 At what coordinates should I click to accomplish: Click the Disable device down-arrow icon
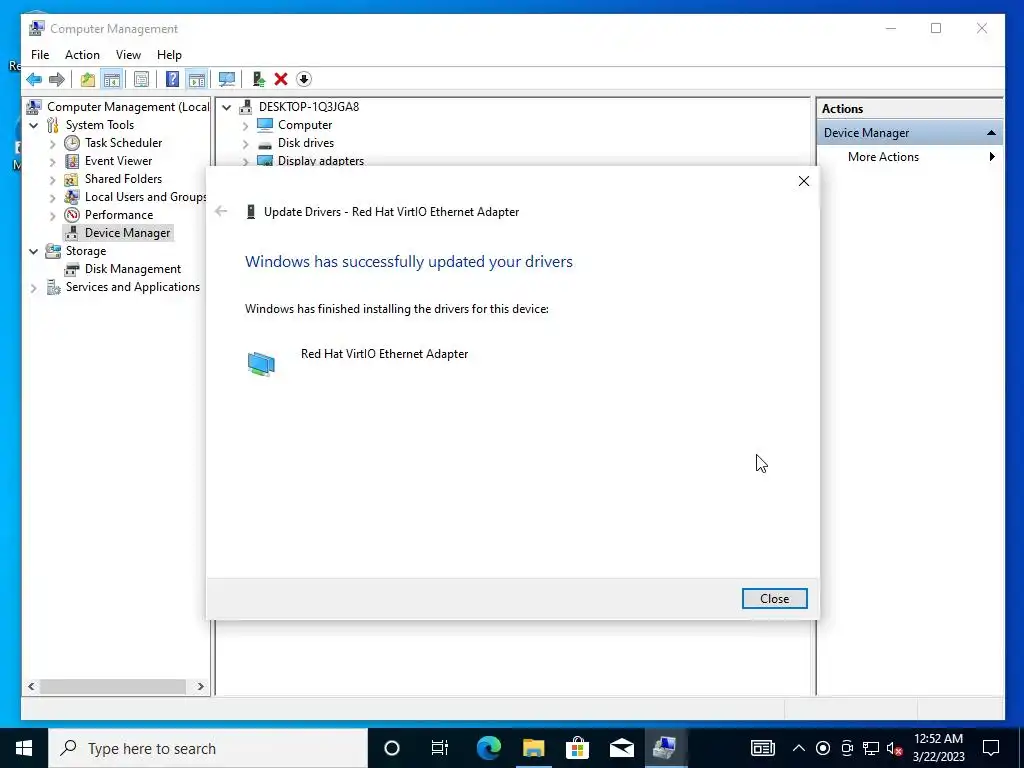click(x=304, y=80)
